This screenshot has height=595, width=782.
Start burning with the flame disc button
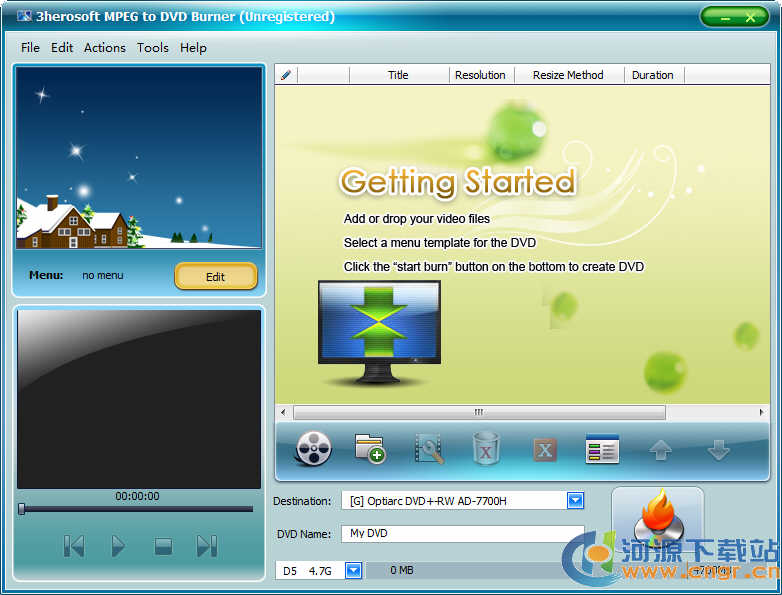pyautogui.click(x=657, y=525)
